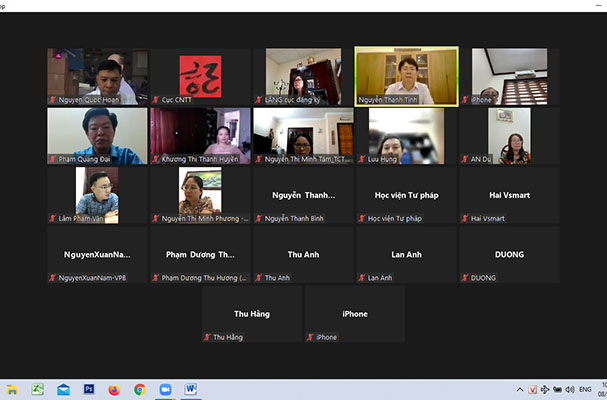Open Firefox browser in the taskbar
Screen dimensions: 607x400
pos(114,389)
